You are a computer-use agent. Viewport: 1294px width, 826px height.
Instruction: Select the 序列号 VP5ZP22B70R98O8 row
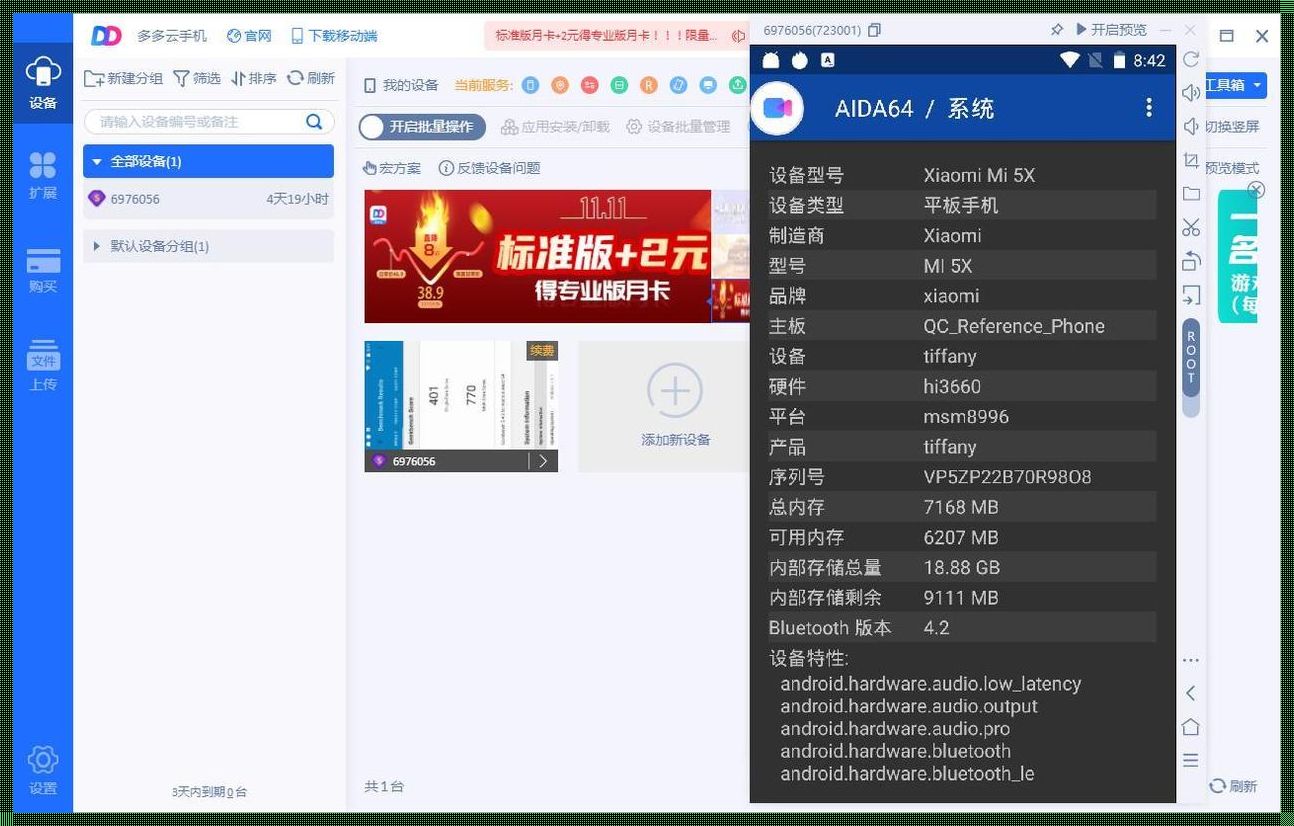click(962, 477)
